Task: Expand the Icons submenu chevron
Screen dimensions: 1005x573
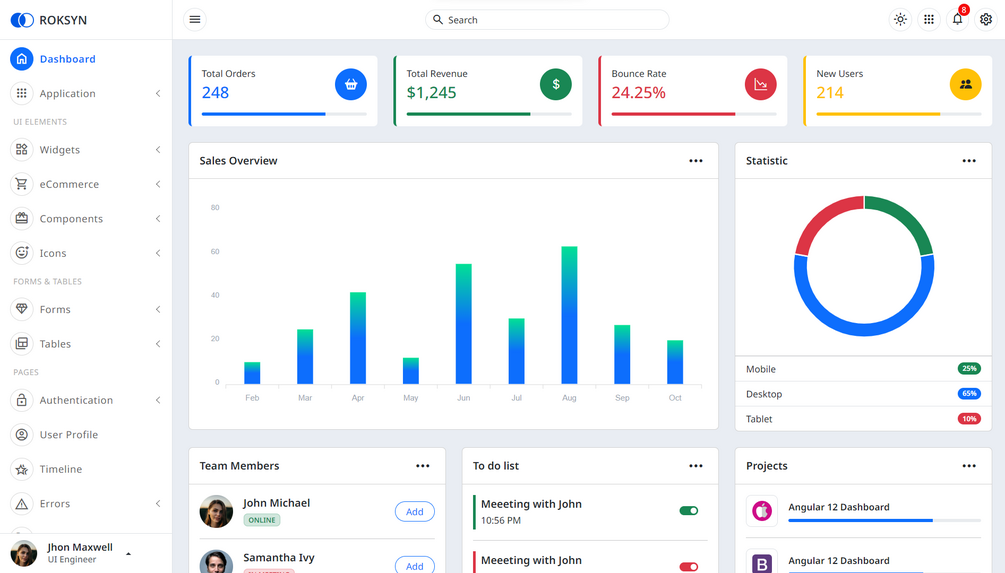Action: 158,253
